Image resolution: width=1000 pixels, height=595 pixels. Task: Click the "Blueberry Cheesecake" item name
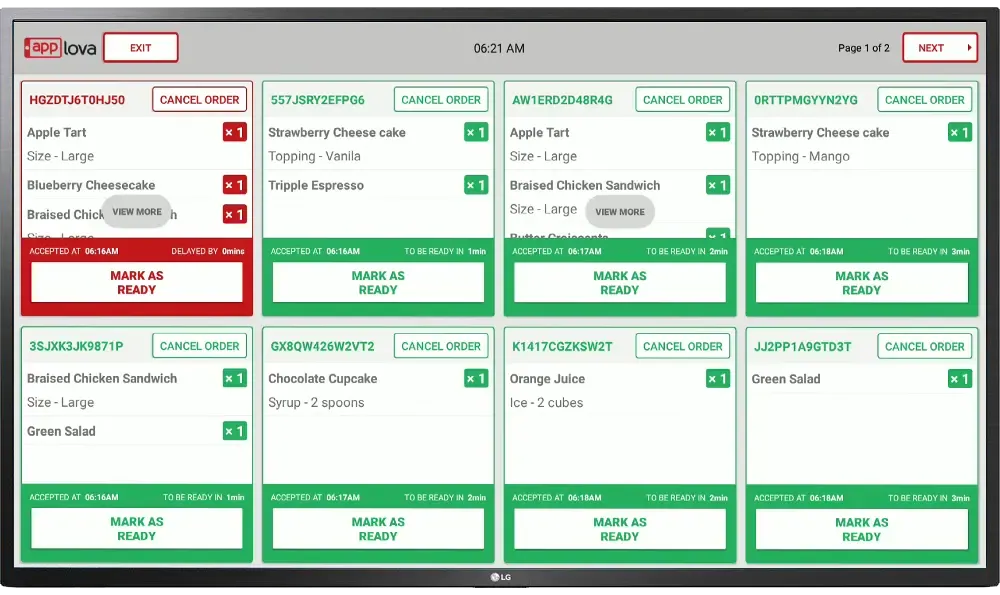click(91, 185)
